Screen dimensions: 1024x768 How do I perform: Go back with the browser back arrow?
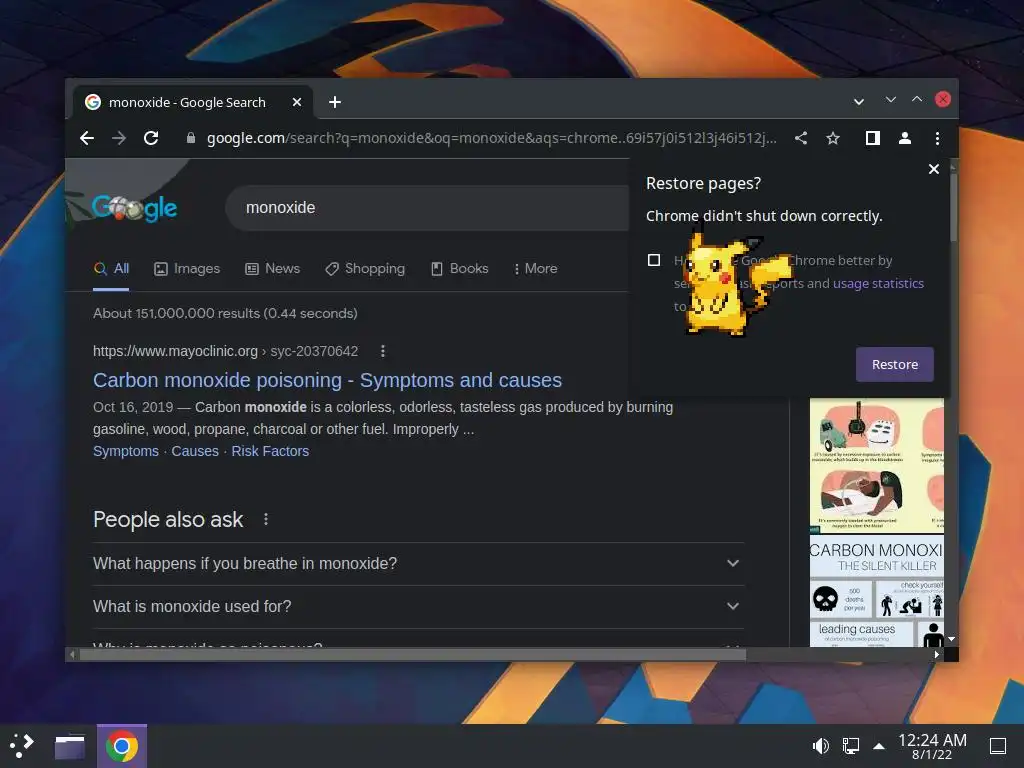[x=87, y=138]
